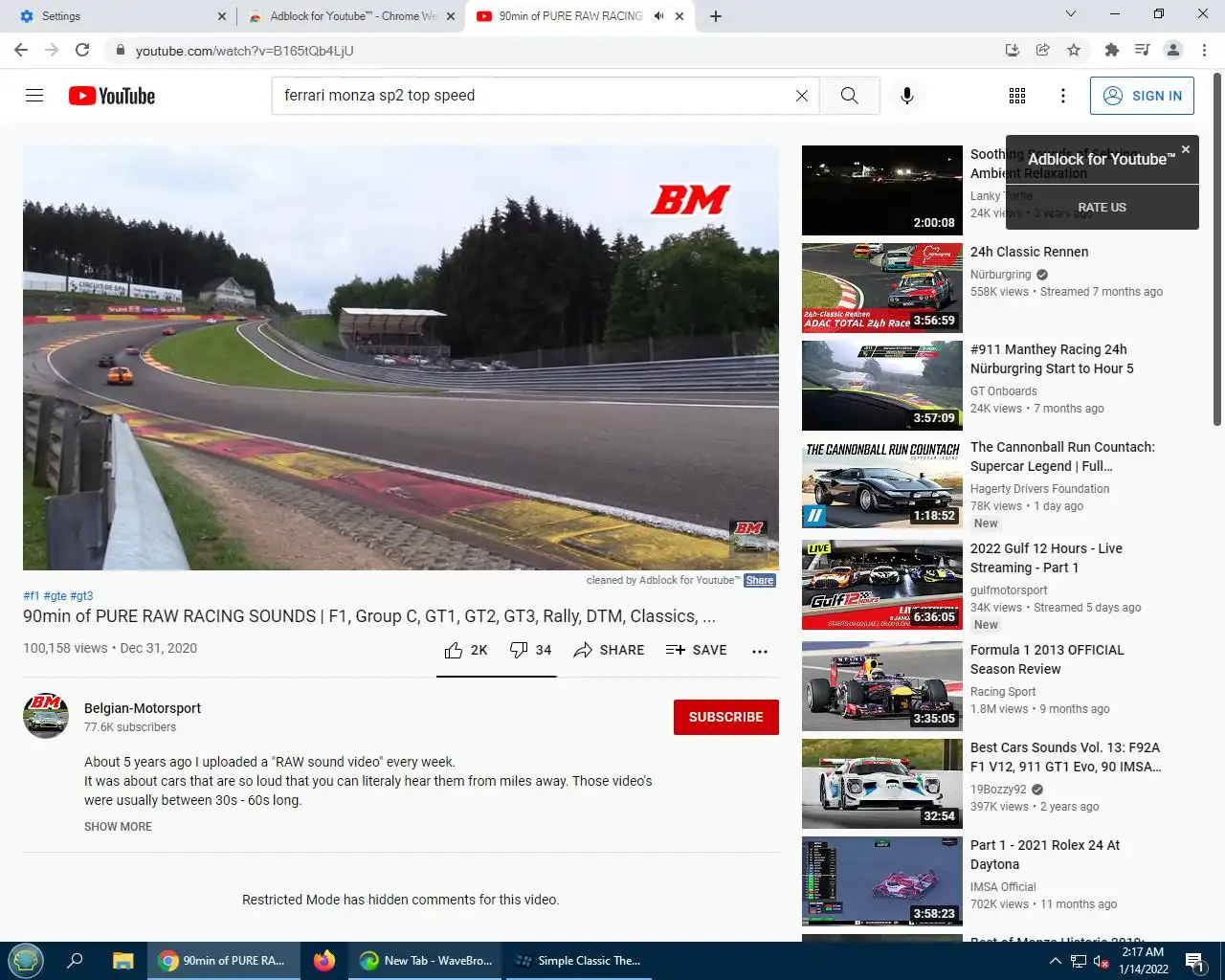Viewport: 1225px width, 980px height.
Task: Open The Cannonball Run Countach thumbnail
Action: (x=882, y=483)
